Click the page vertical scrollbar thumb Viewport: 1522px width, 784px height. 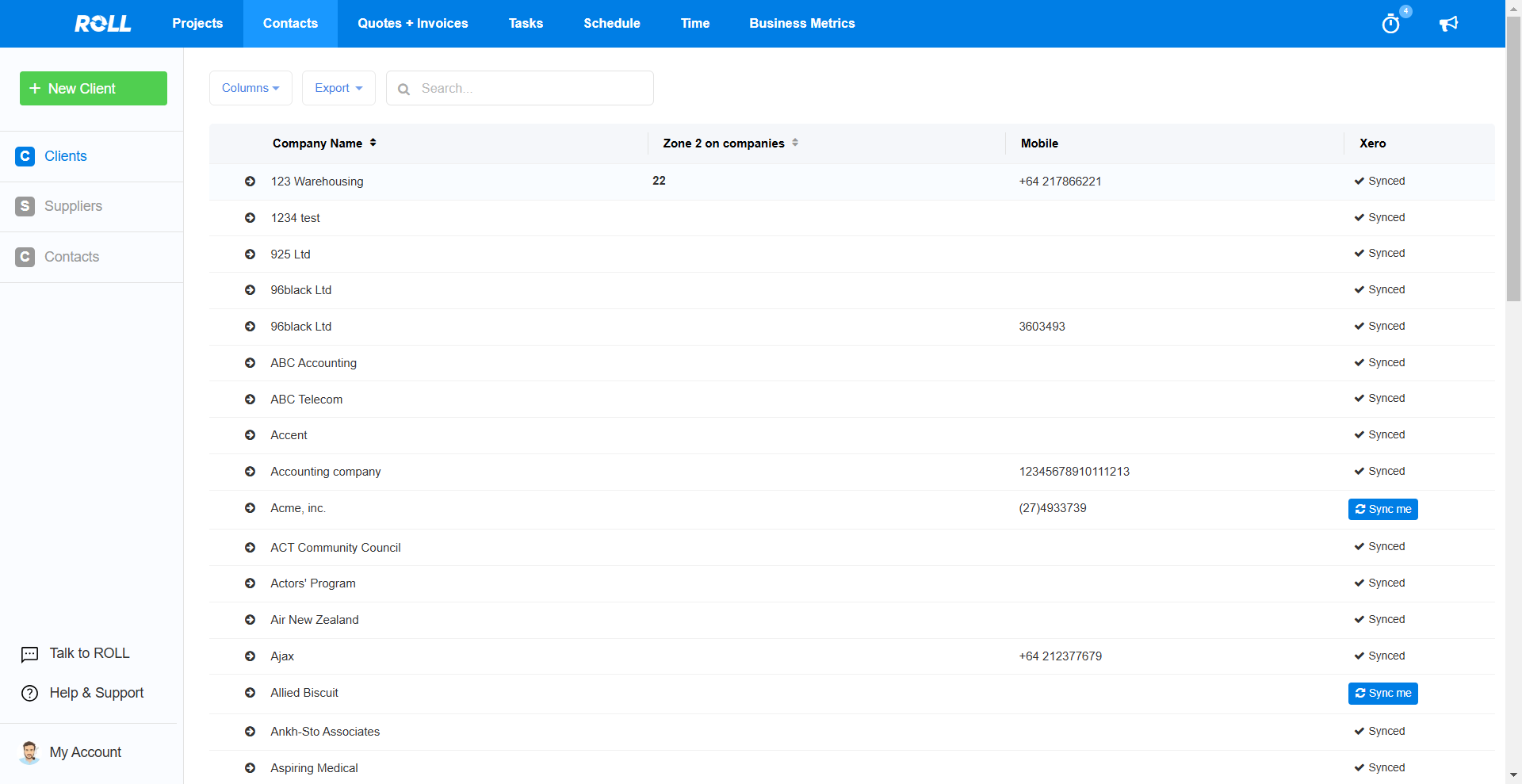coord(1513,159)
